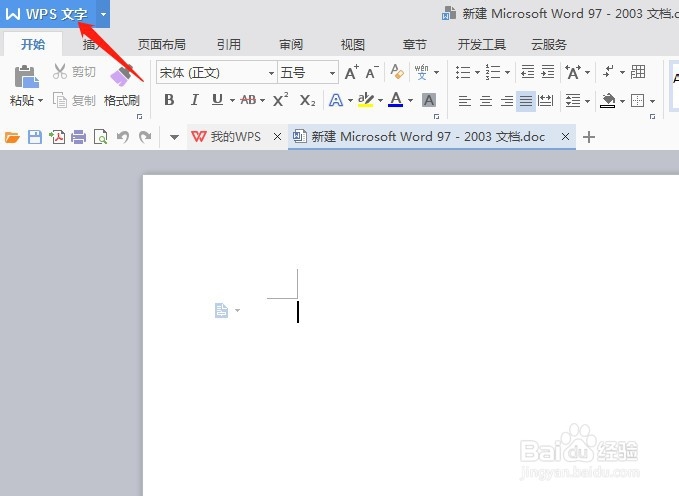The width and height of the screenshot is (679, 496).
Task: Click the table grid icon
Action: (x=638, y=71)
